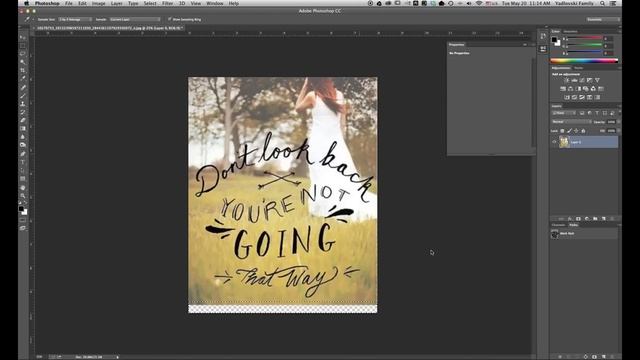The height and width of the screenshot is (360, 640).
Task: Open the File menu
Action: tap(69, 3)
